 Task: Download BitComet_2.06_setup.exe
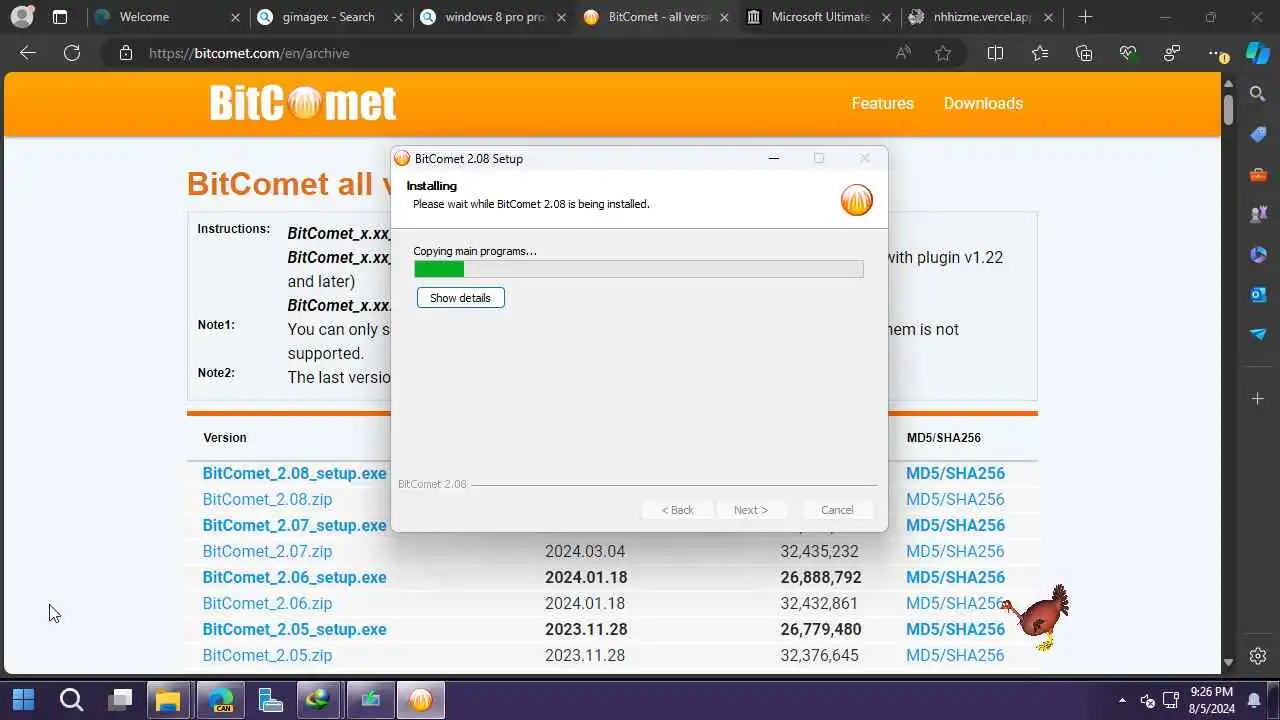click(294, 577)
